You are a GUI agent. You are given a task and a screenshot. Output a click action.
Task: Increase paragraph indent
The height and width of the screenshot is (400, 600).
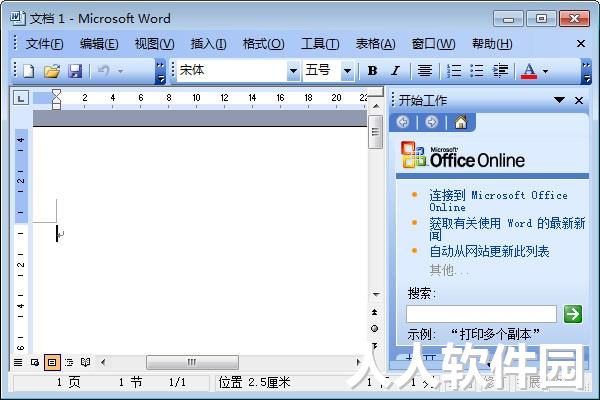pyautogui.click(x=500, y=71)
